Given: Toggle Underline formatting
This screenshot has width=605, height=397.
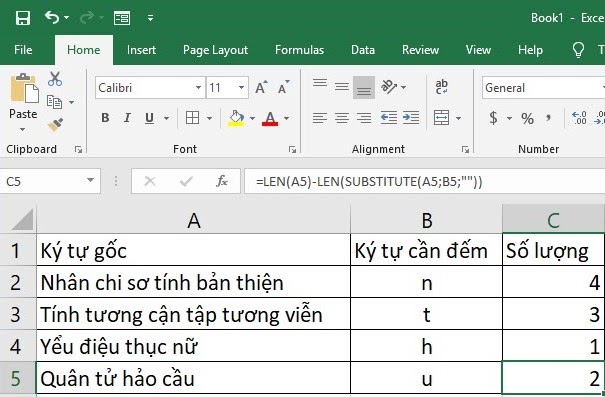Looking at the screenshot, I should pos(149,118).
